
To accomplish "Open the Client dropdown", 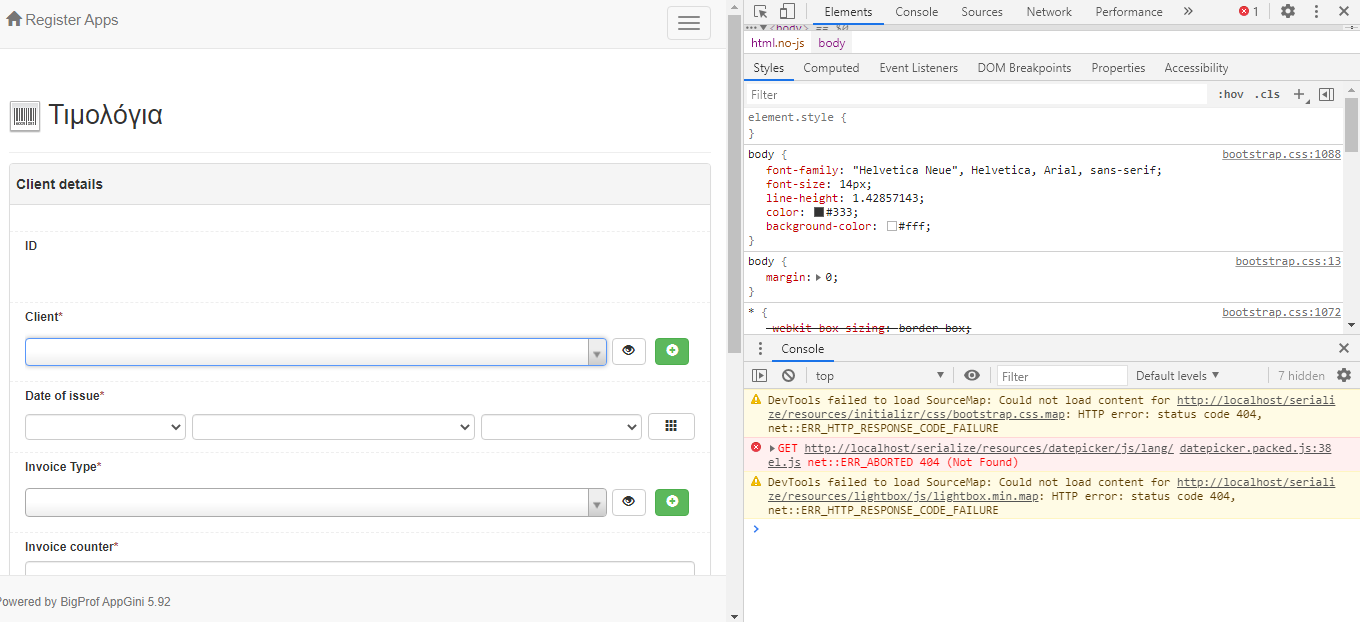I will [x=316, y=352].
